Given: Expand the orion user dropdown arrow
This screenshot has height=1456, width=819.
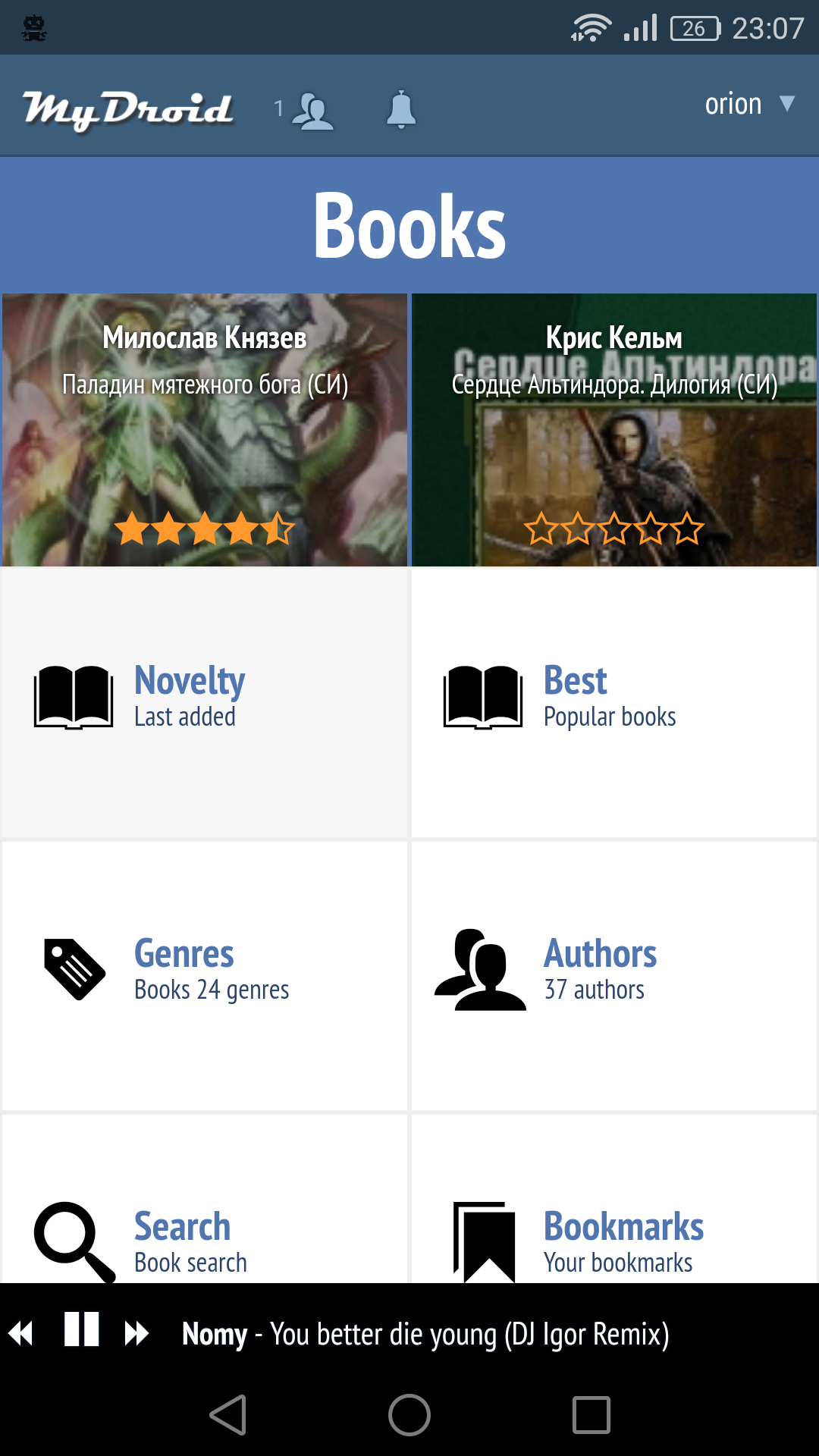Looking at the screenshot, I should click(x=787, y=104).
